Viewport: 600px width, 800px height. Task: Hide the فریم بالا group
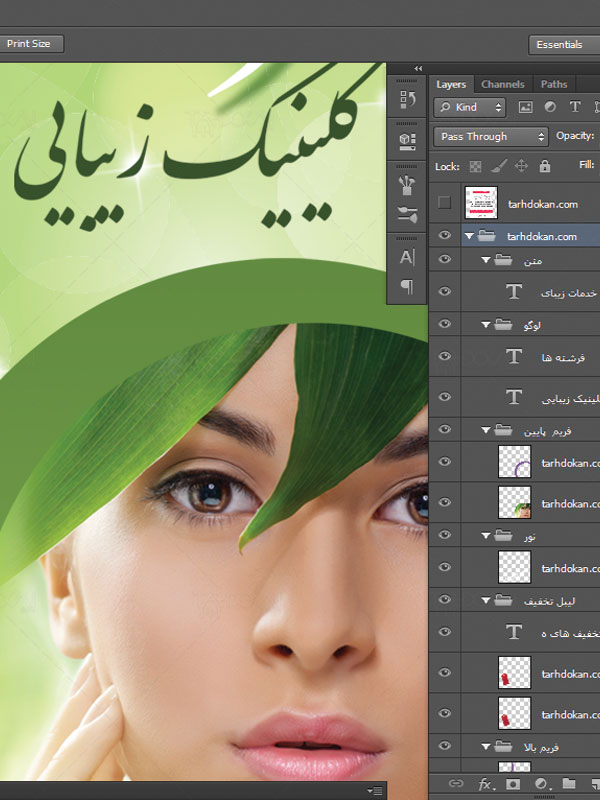coord(444,746)
